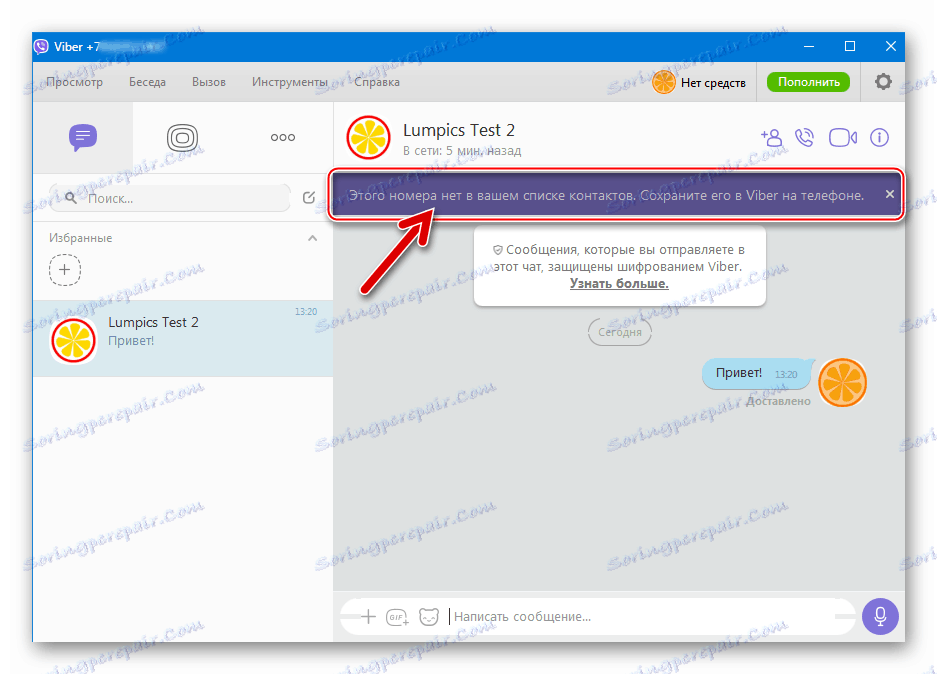The width and height of the screenshot is (937, 674).
Task: Open the Вызов menu
Action: (x=208, y=82)
